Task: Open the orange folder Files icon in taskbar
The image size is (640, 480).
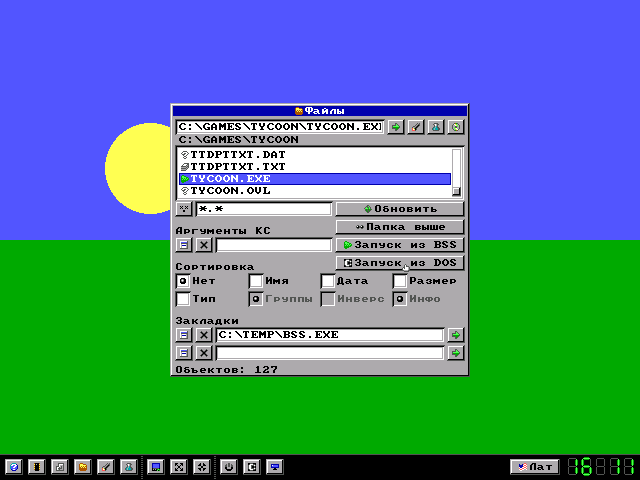Action: click(83, 467)
